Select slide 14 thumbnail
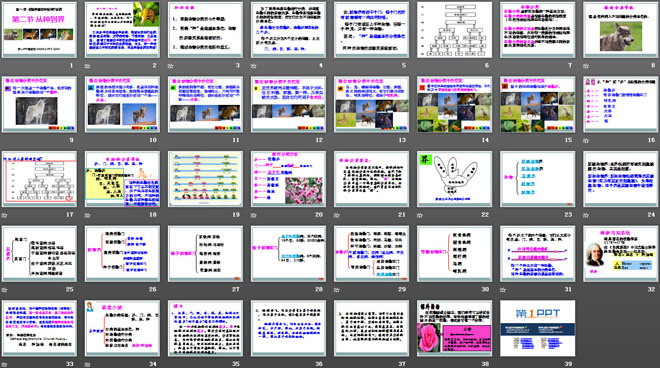 (455, 104)
